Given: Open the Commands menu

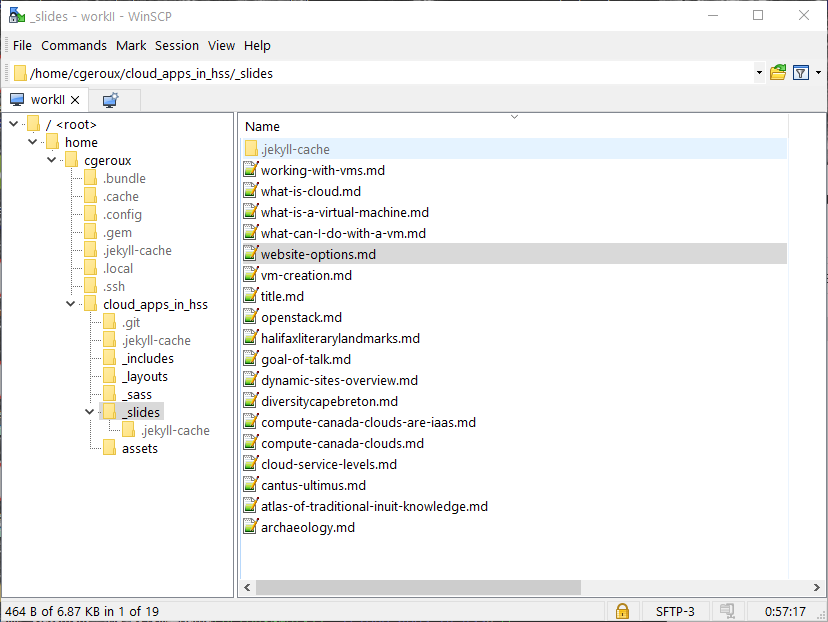Looking at the screenshot, I should (74, 45).
